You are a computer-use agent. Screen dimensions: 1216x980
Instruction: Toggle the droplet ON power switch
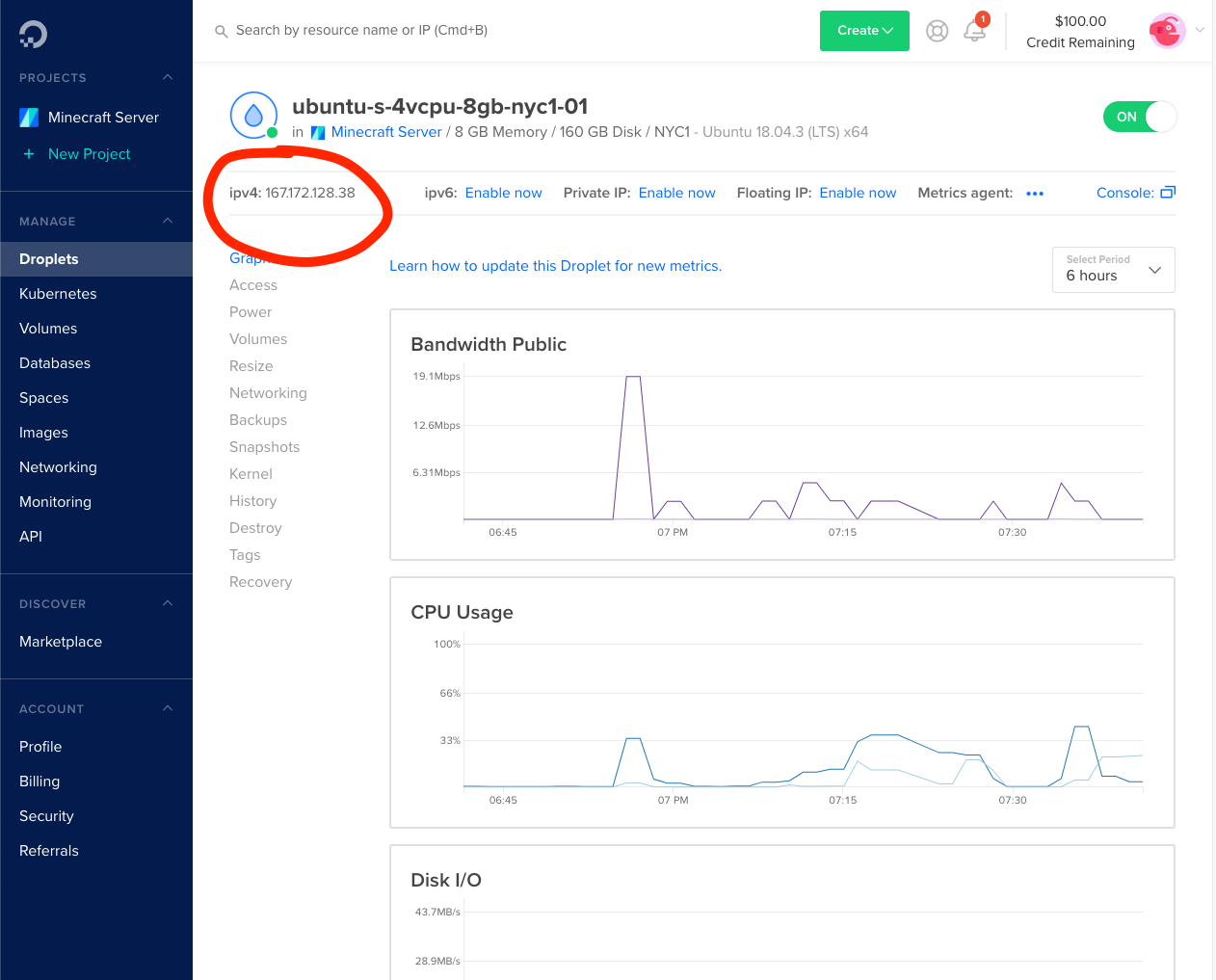point(1140,117)
